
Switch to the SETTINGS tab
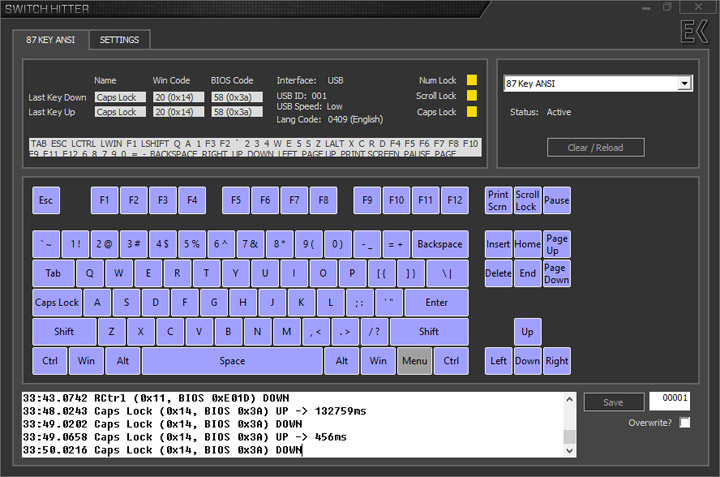click(120, 40)
